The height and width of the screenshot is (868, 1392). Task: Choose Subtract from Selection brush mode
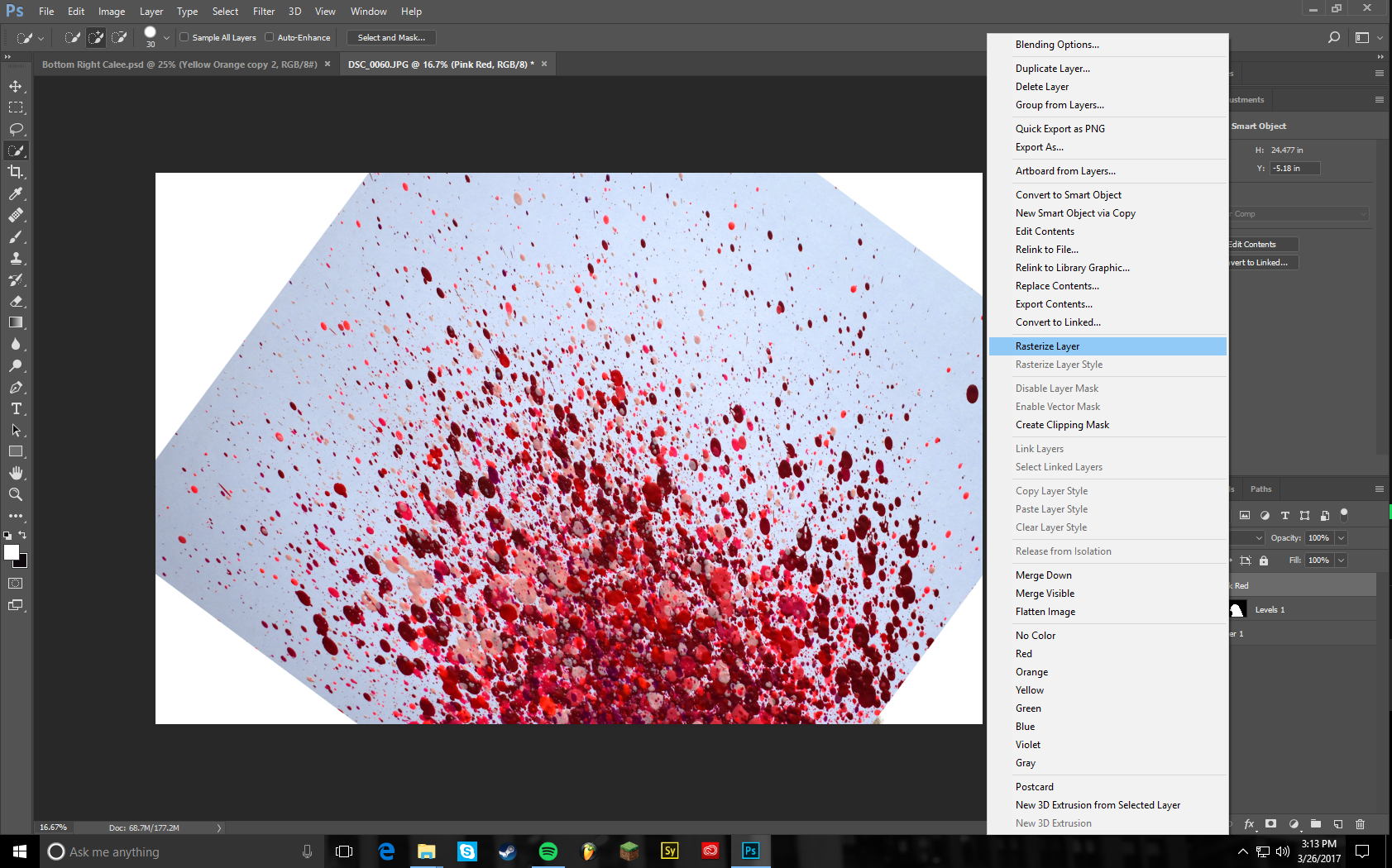pyautogui.click(x=119, y=37)
